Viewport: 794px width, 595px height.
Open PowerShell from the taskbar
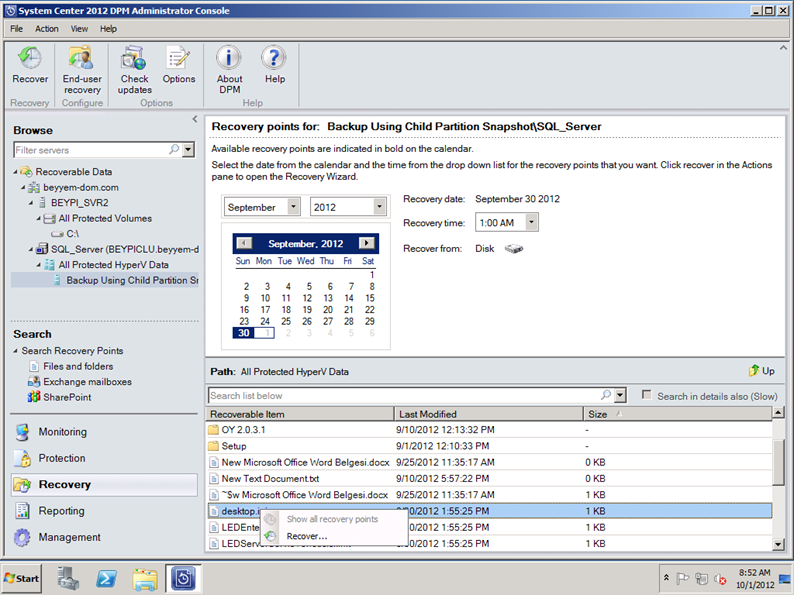(107, 578)
